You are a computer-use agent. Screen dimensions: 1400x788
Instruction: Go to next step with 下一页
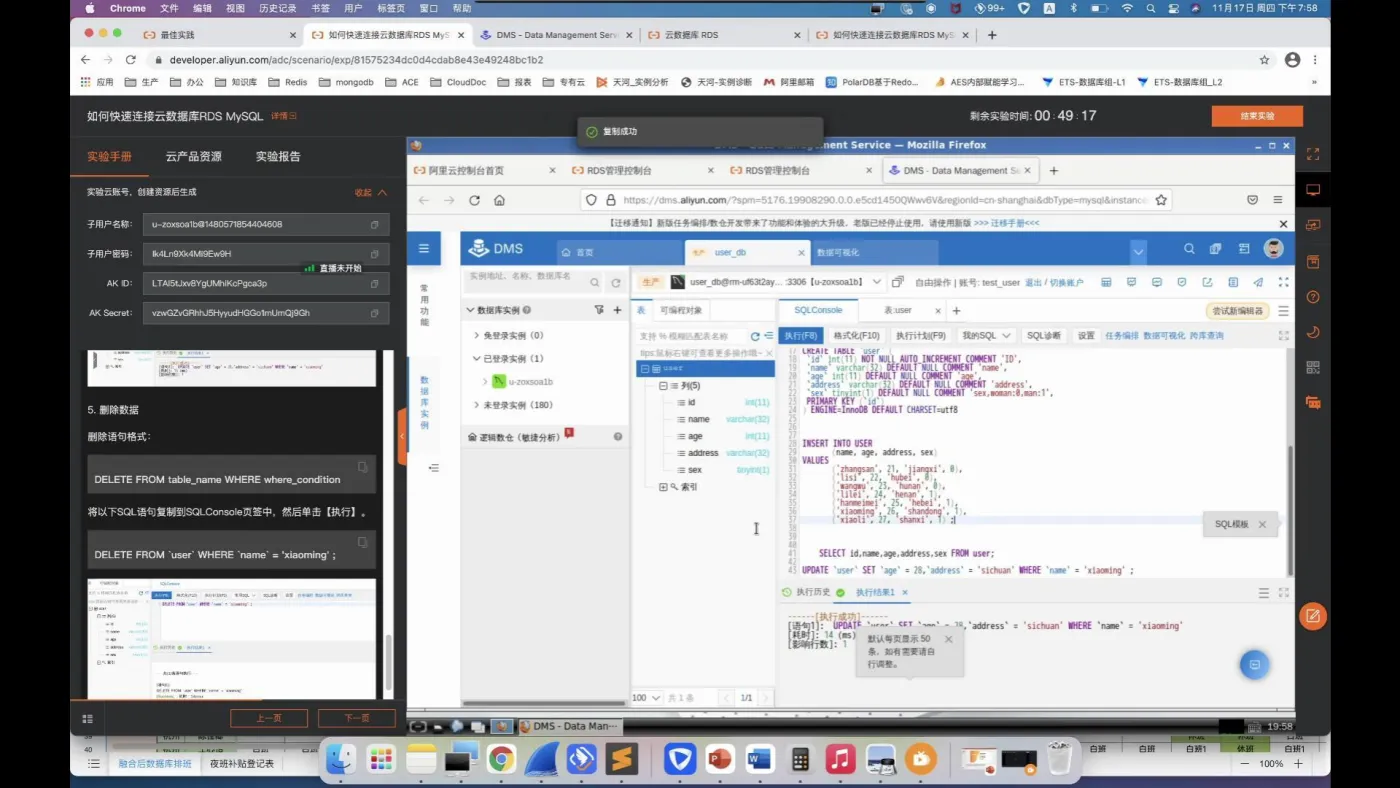click(x=357, y=718)
